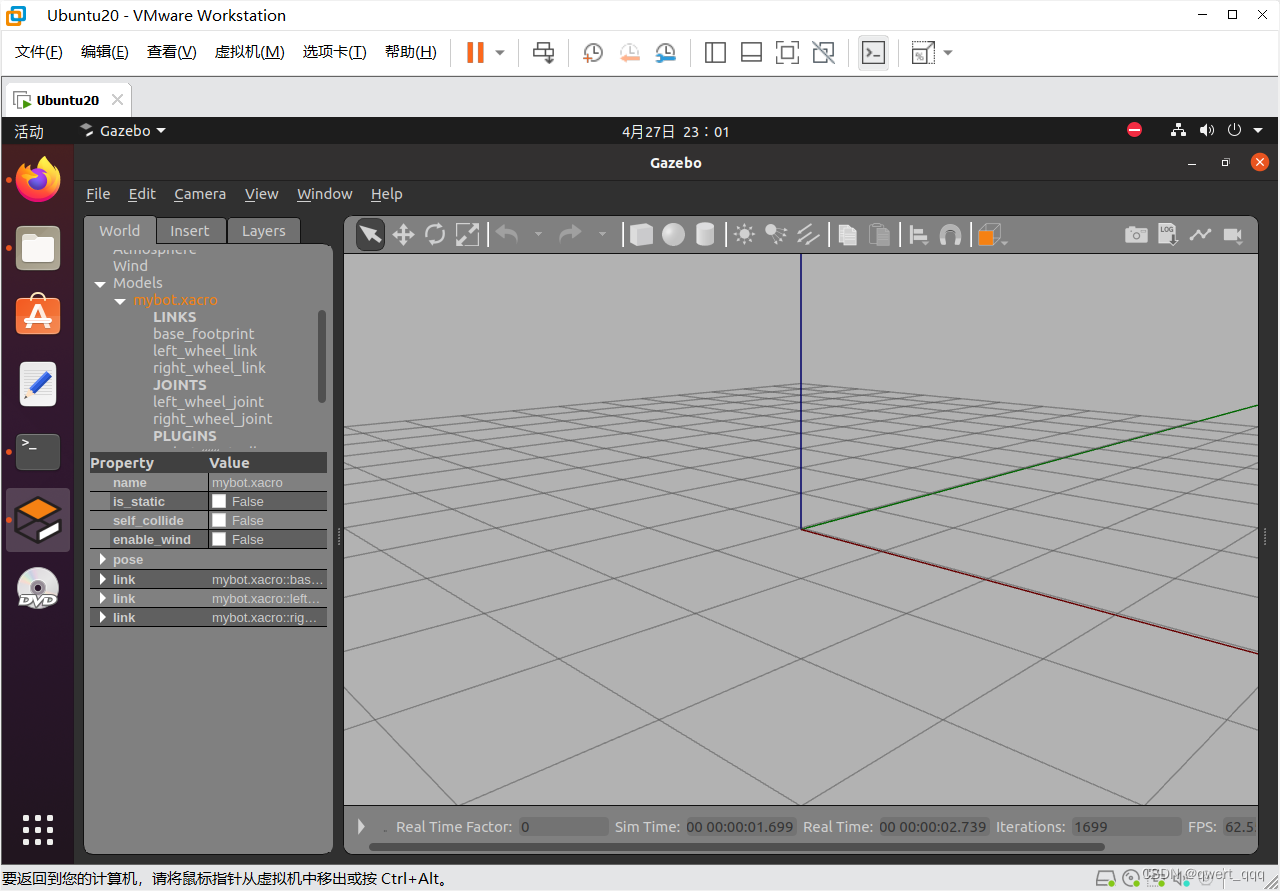The image size is (1280, 891).
Task: Expand the link row for mybot.xacro::left...
Action: click(103, 598)
